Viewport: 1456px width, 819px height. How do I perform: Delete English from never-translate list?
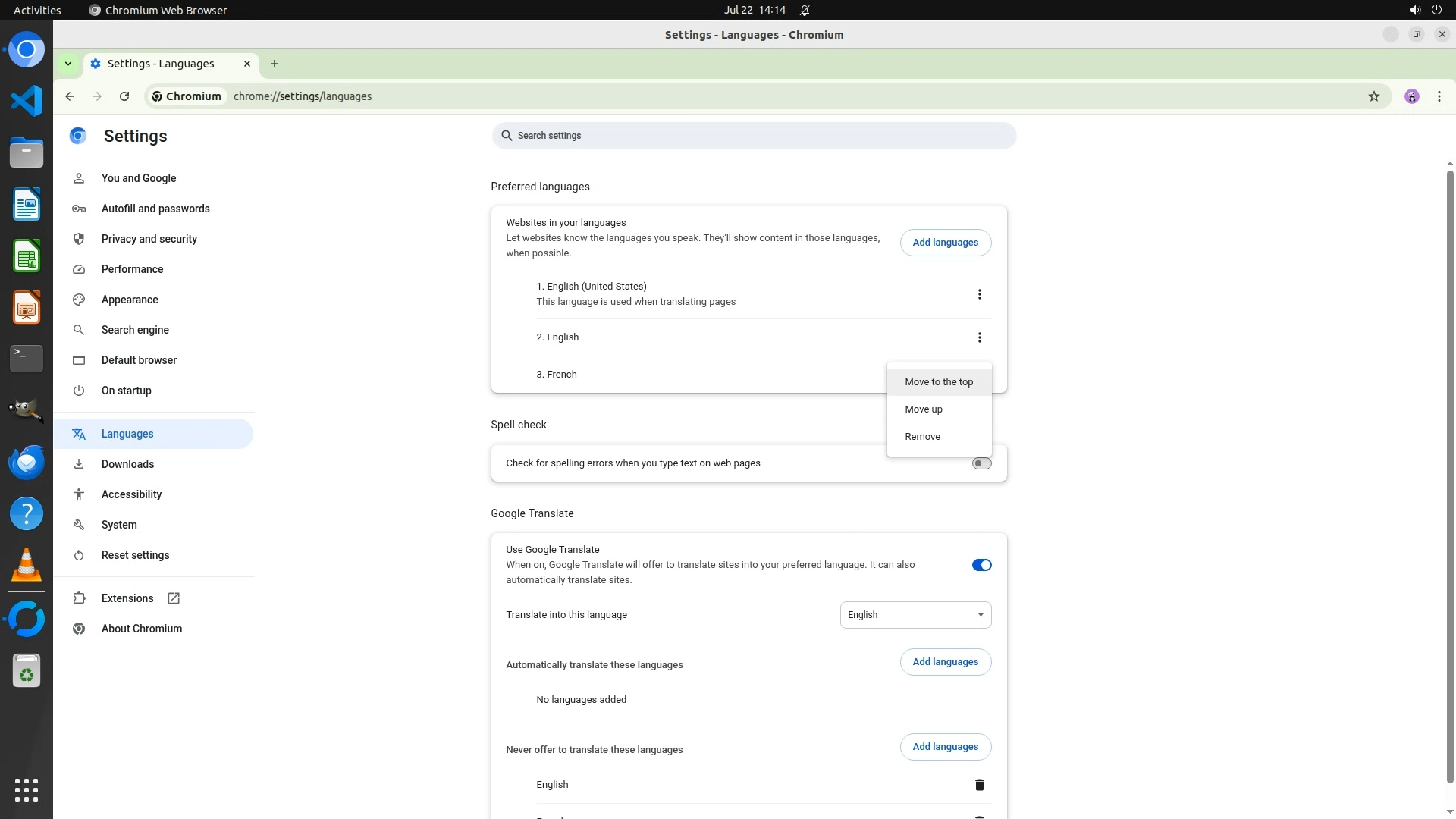click(x=979, y=785)
